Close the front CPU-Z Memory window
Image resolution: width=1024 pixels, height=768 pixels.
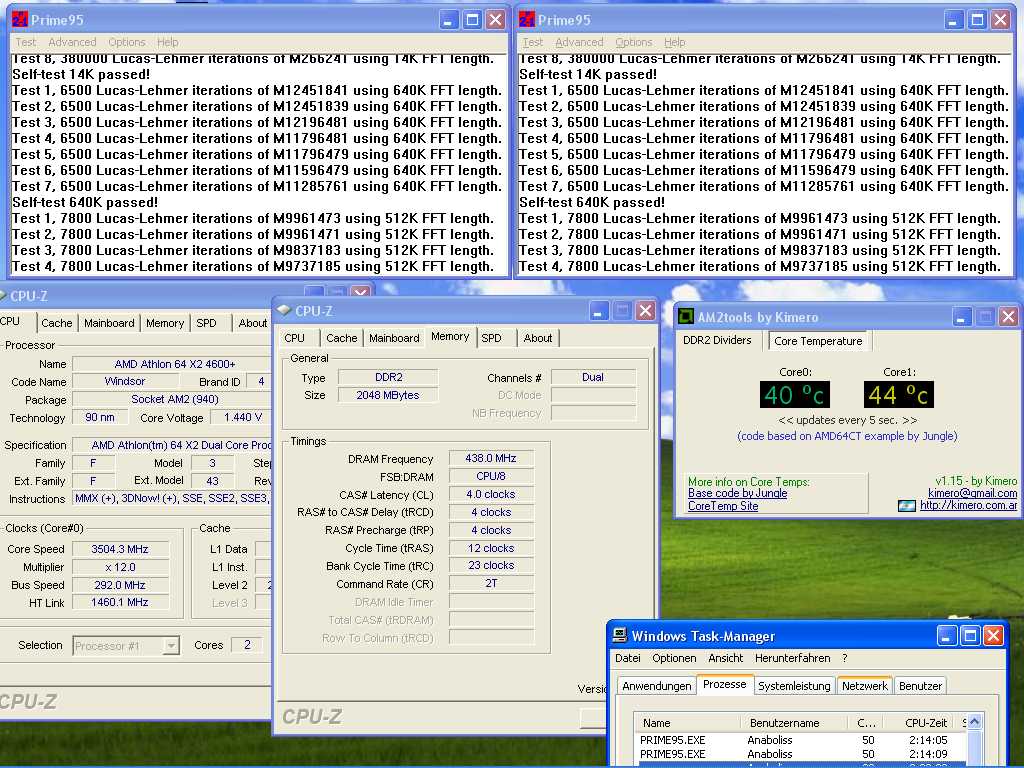[x=645, y=311]
